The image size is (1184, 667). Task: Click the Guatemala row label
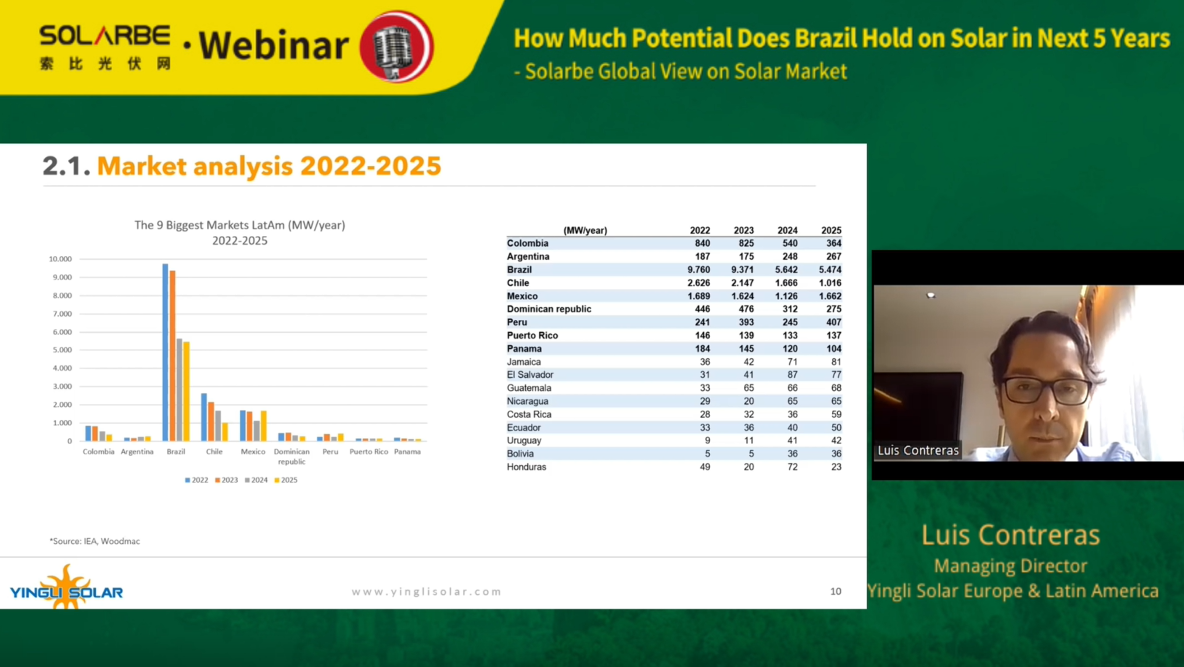(x=529, y=388)
